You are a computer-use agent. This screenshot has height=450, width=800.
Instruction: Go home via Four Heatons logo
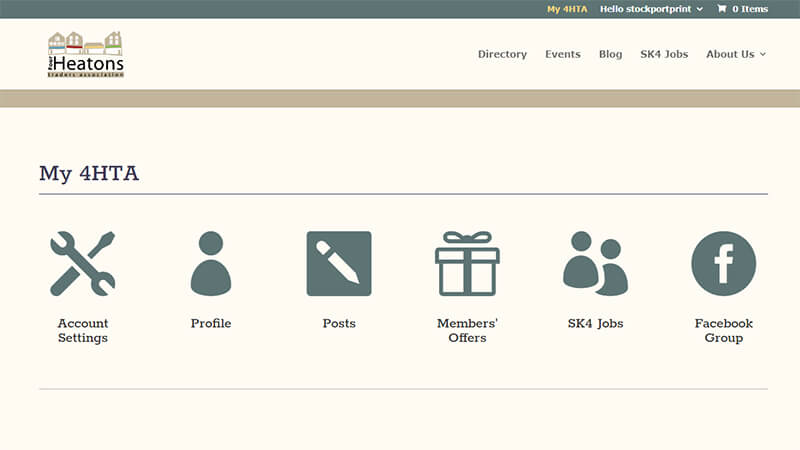[x=86, y=54]
